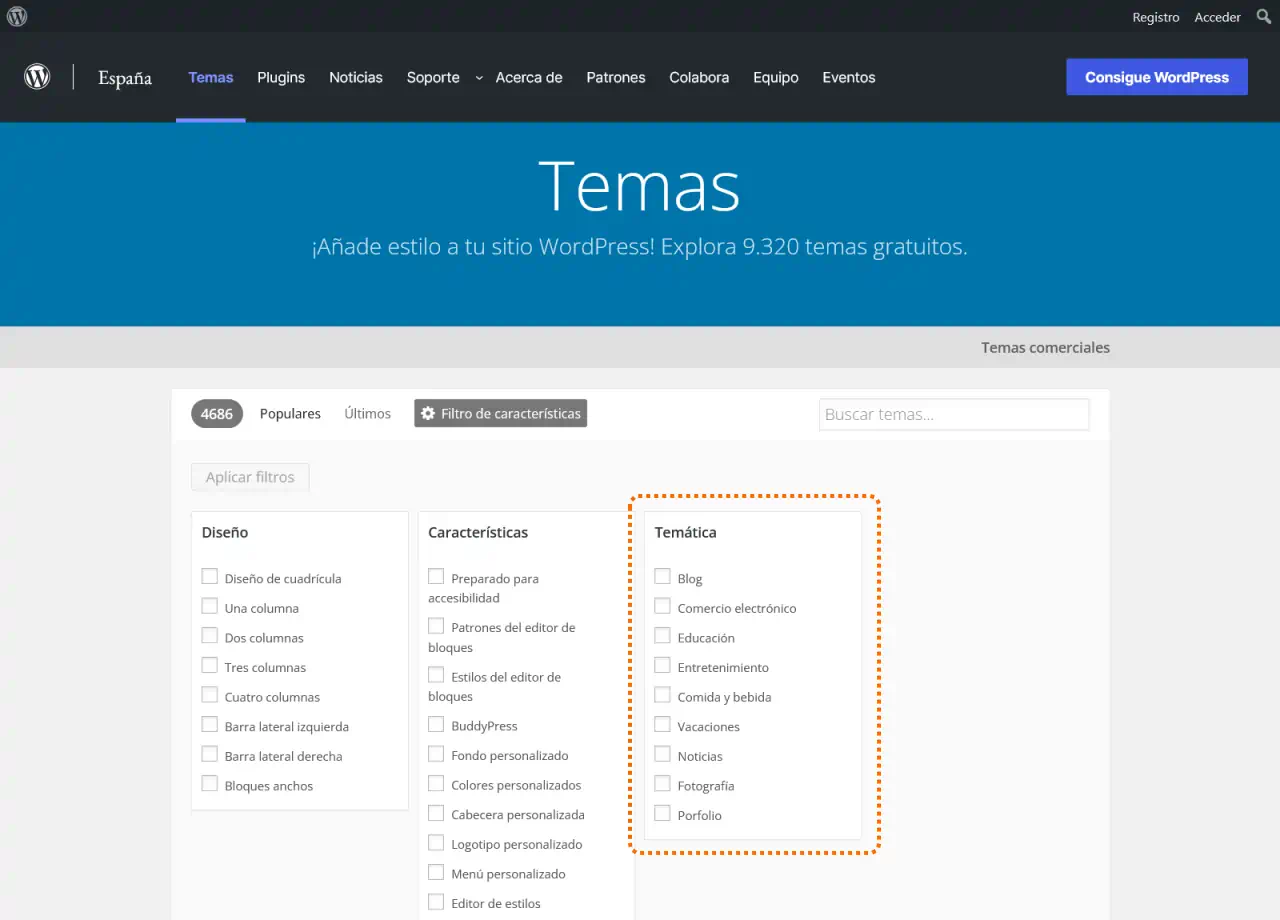Check the Cabecera personalizada checkbox

click(x=436, y=813)
